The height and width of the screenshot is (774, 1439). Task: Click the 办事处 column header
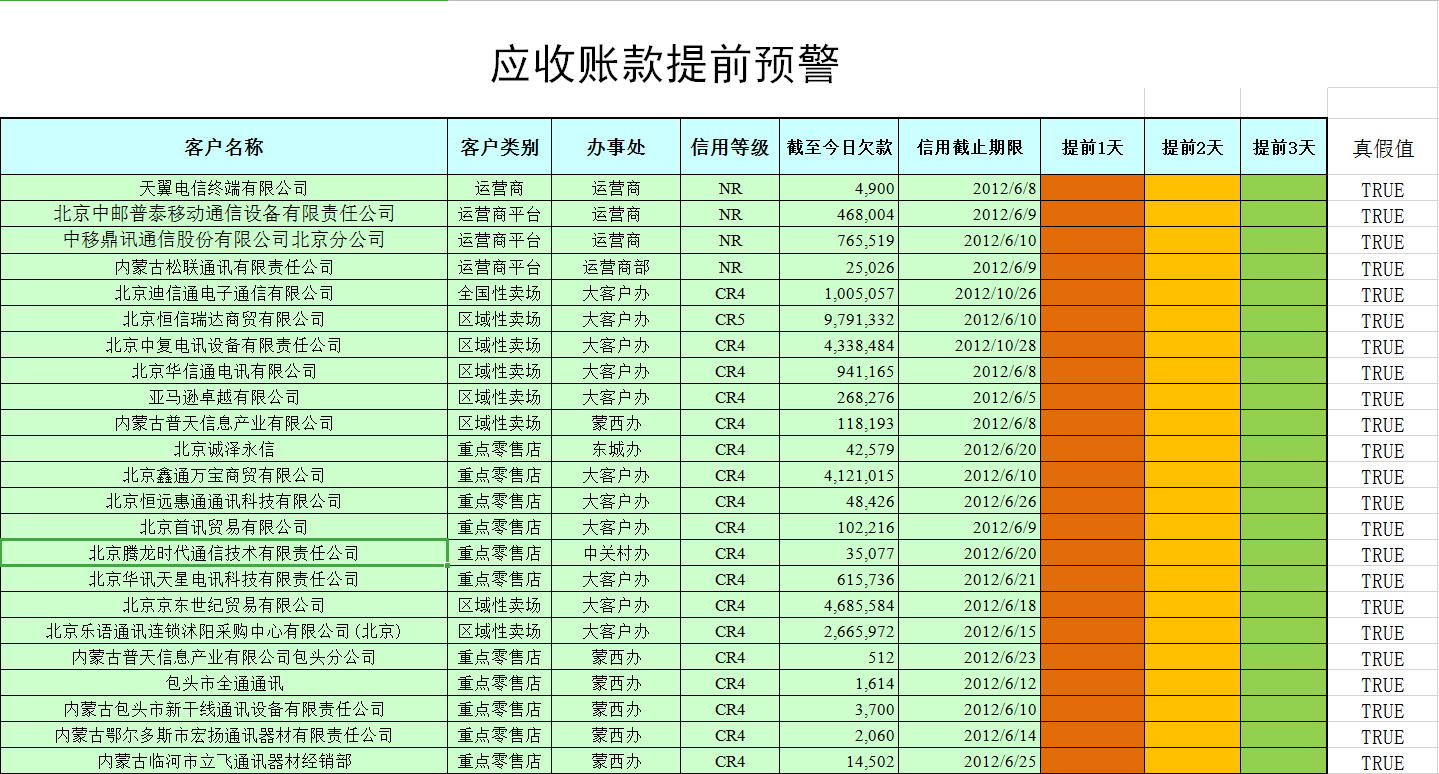tap(616, 146)
